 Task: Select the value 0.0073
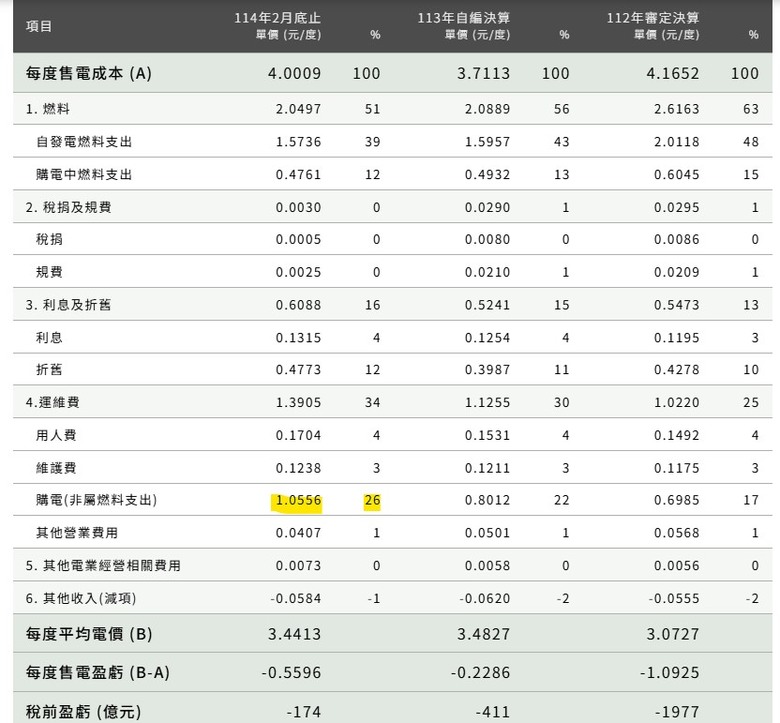point(298,566)
